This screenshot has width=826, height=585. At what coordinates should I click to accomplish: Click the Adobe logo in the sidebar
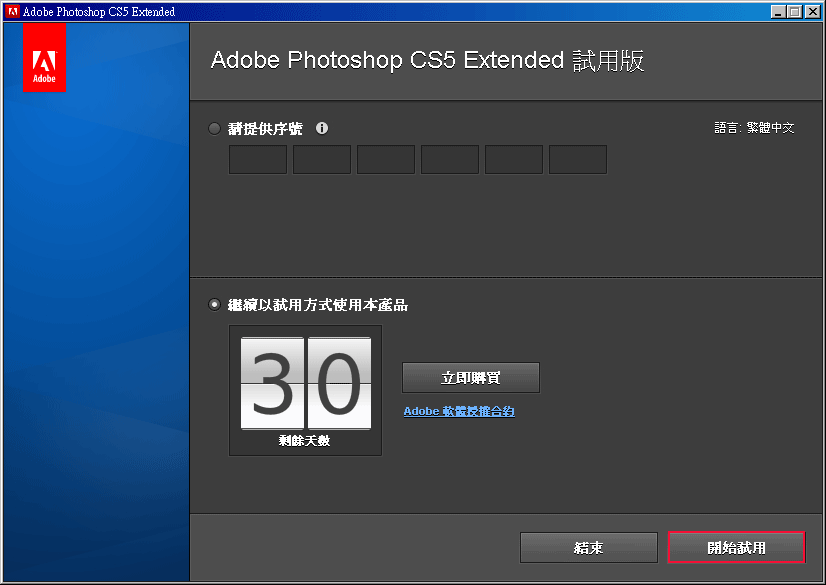point(44,57)
